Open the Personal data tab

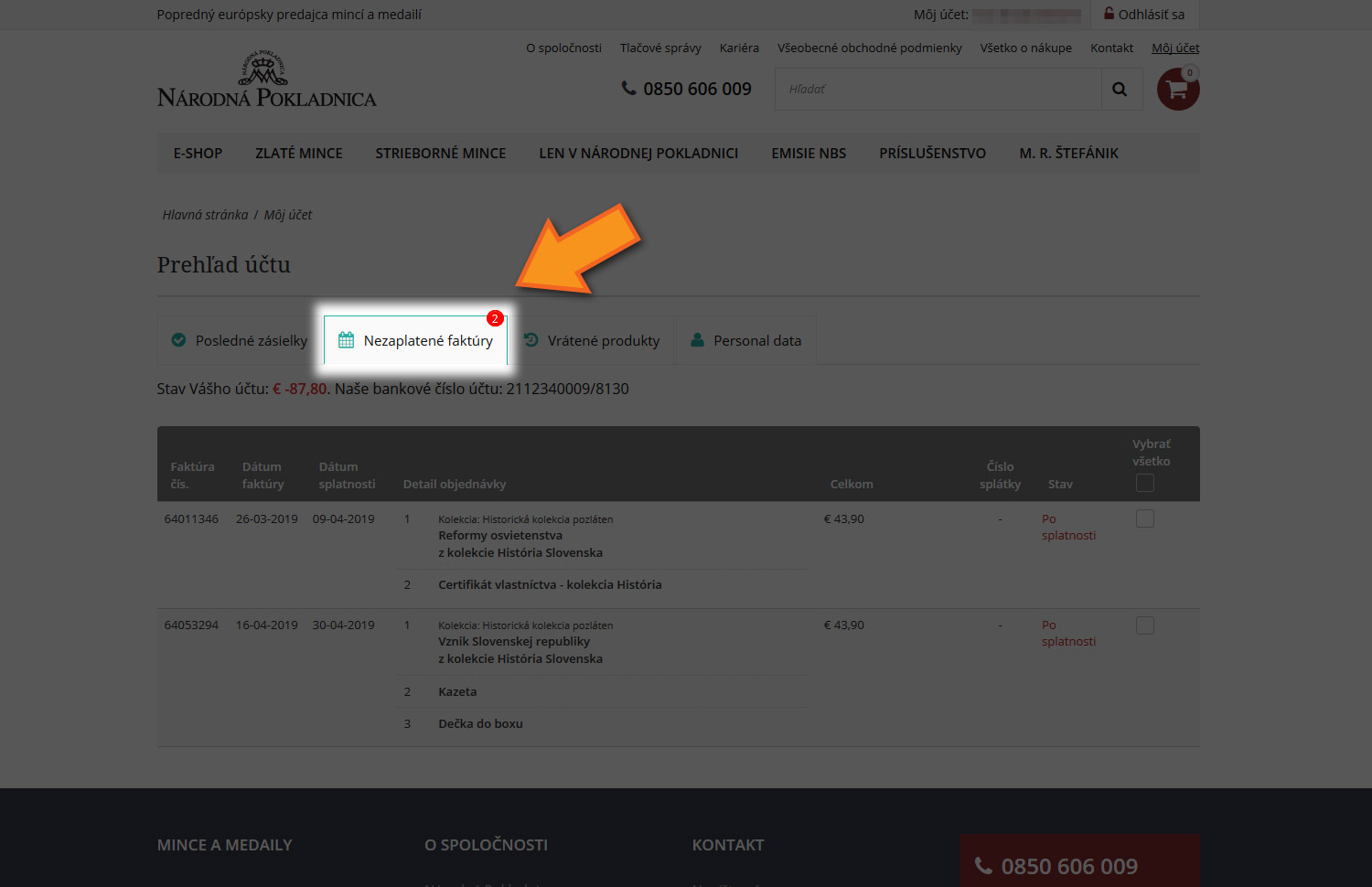click(745, 340)
